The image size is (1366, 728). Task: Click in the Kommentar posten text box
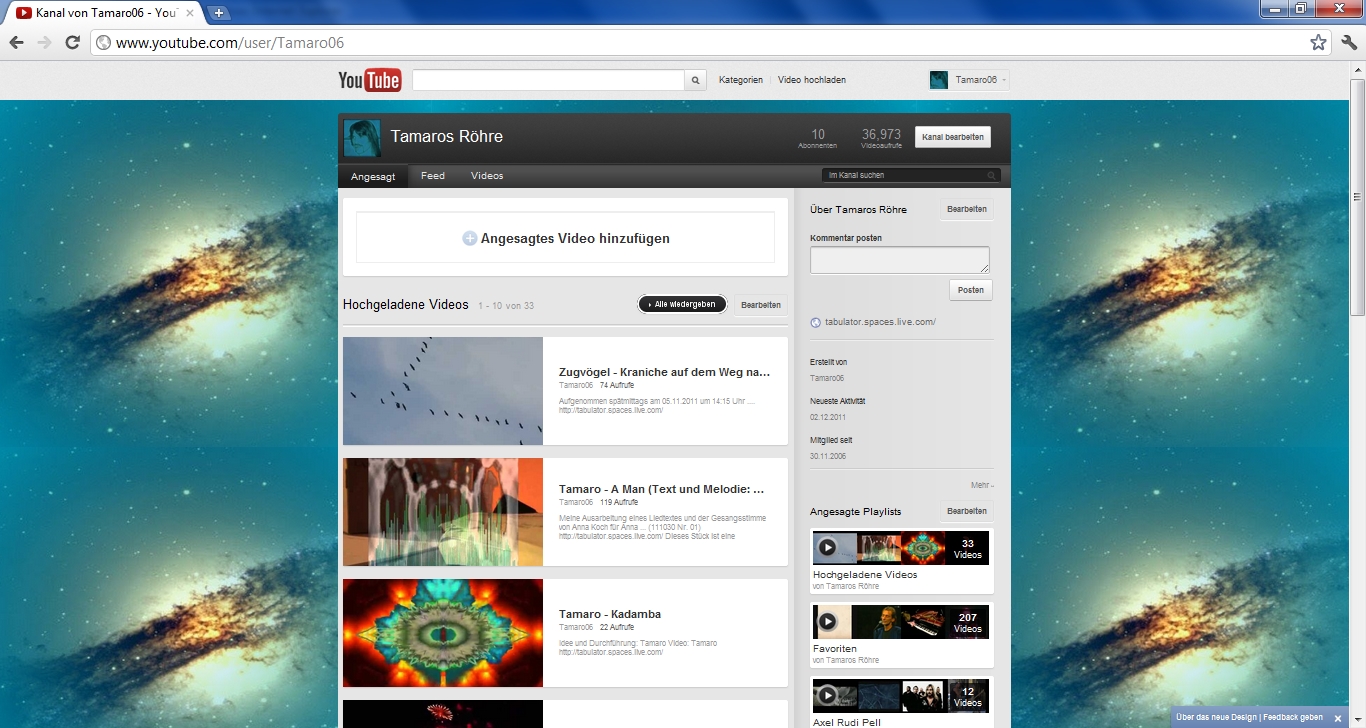pyautogui.click(x=900, y=260)
